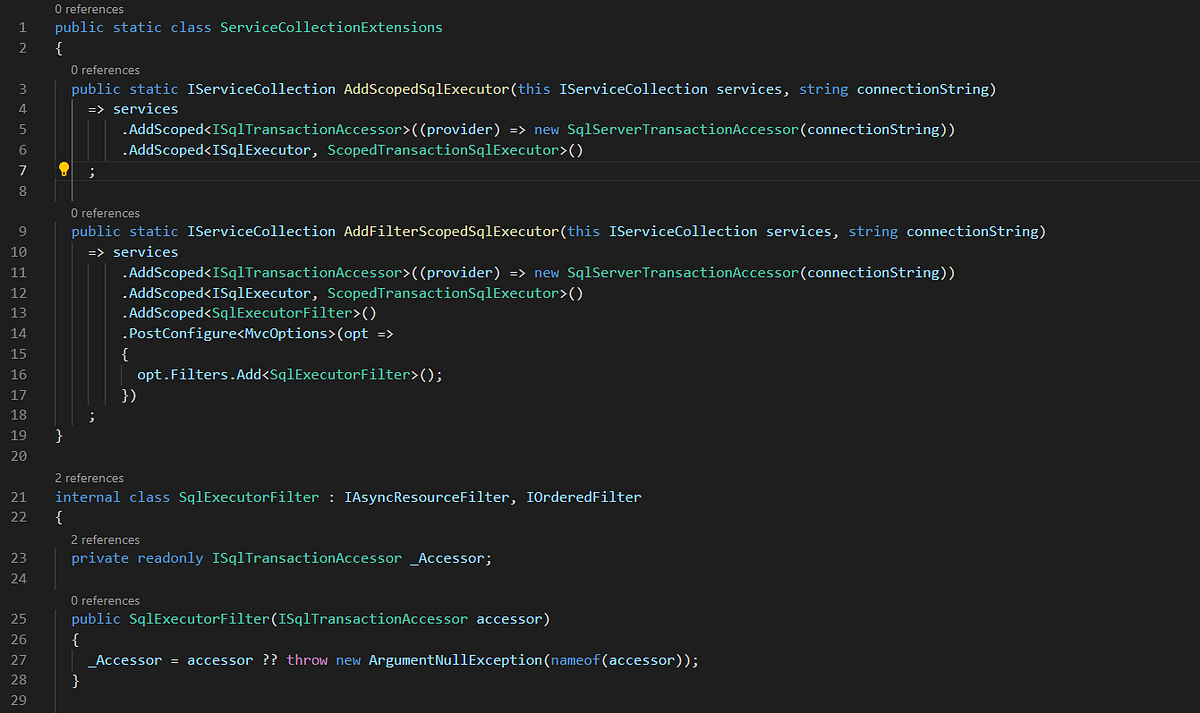Click "0 references" above the SqlExecutorFilter constructor
Screen dimensions: 1200x713
tap(104, 600)
